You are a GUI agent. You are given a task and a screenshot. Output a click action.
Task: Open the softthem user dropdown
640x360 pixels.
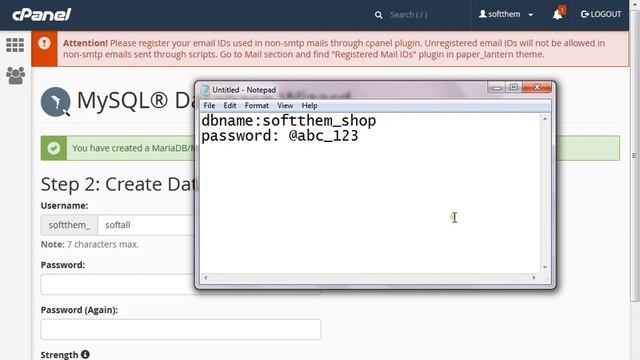[506, 14]
